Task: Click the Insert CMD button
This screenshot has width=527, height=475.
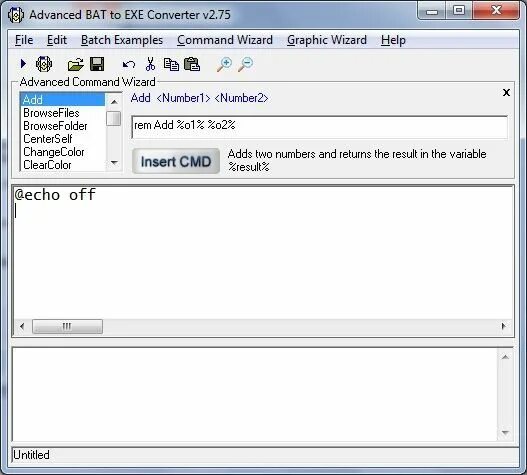Action: tap(176, 161)
